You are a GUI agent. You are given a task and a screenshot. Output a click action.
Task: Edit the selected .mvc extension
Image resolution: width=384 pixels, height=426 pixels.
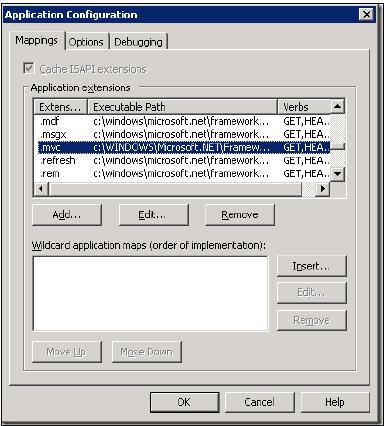tap(154, 215)
